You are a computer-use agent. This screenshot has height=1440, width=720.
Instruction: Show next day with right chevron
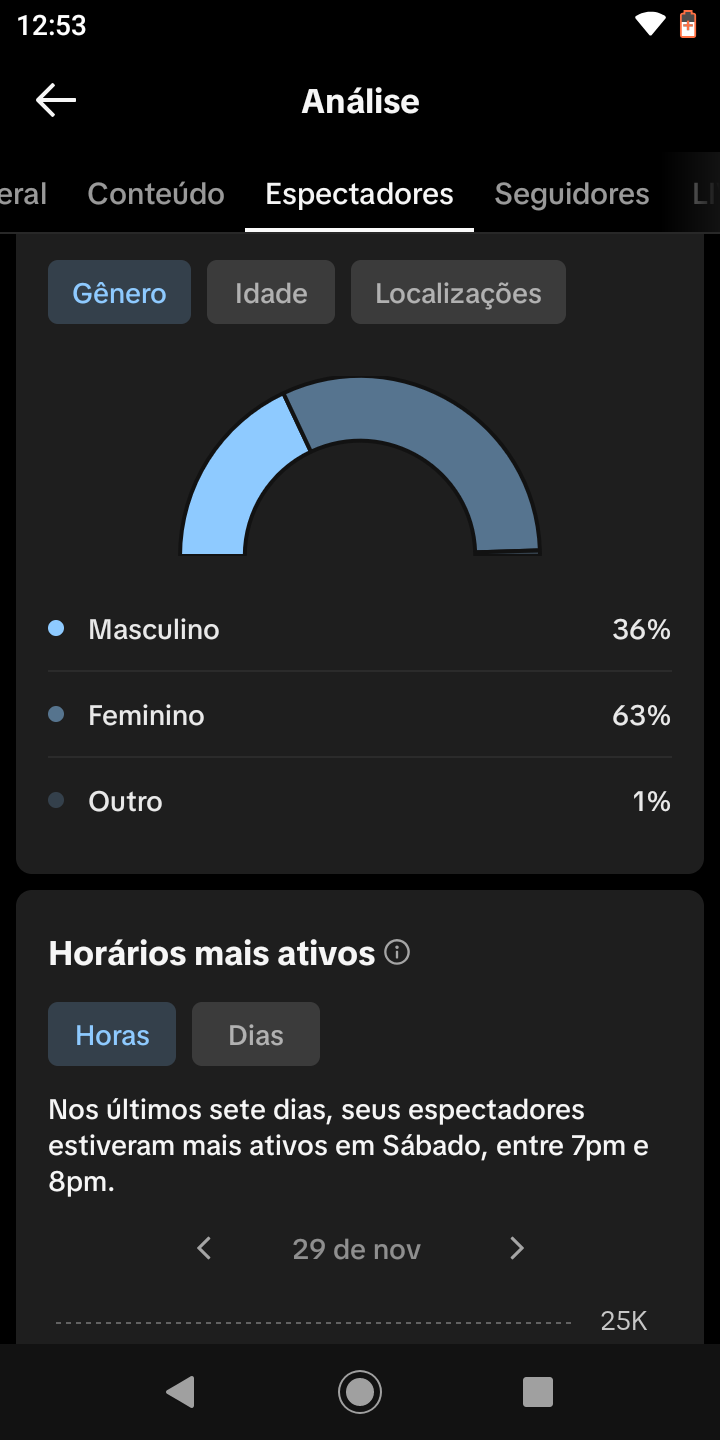pos(516,1248)
